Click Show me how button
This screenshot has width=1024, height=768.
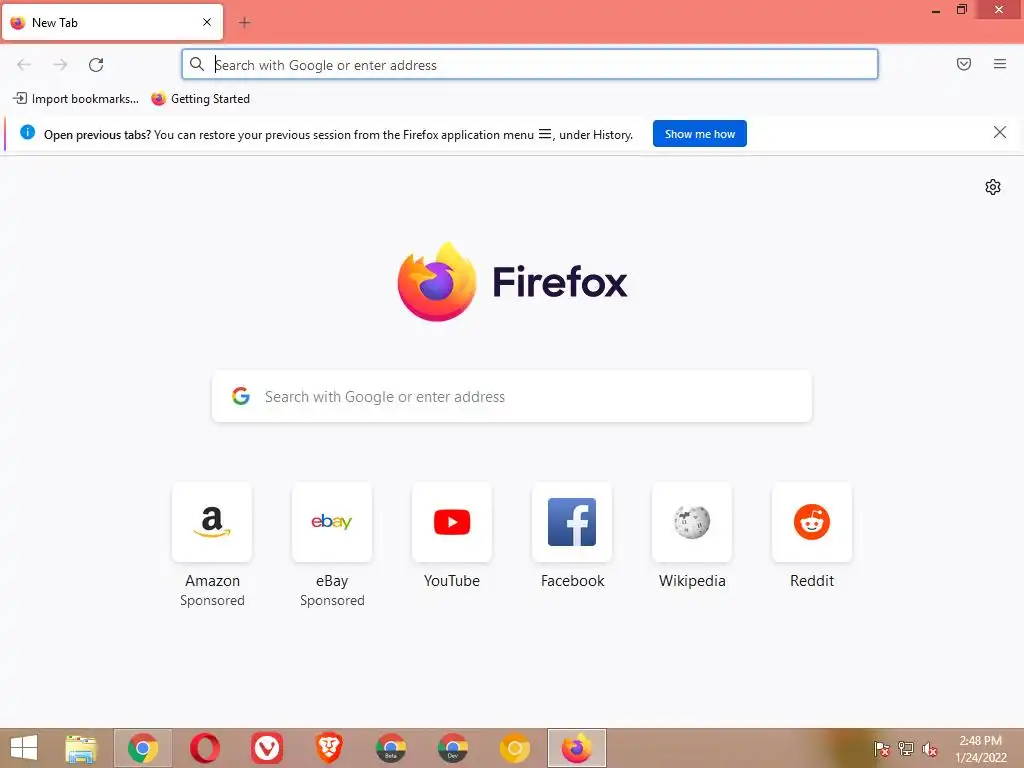[699, 134]
